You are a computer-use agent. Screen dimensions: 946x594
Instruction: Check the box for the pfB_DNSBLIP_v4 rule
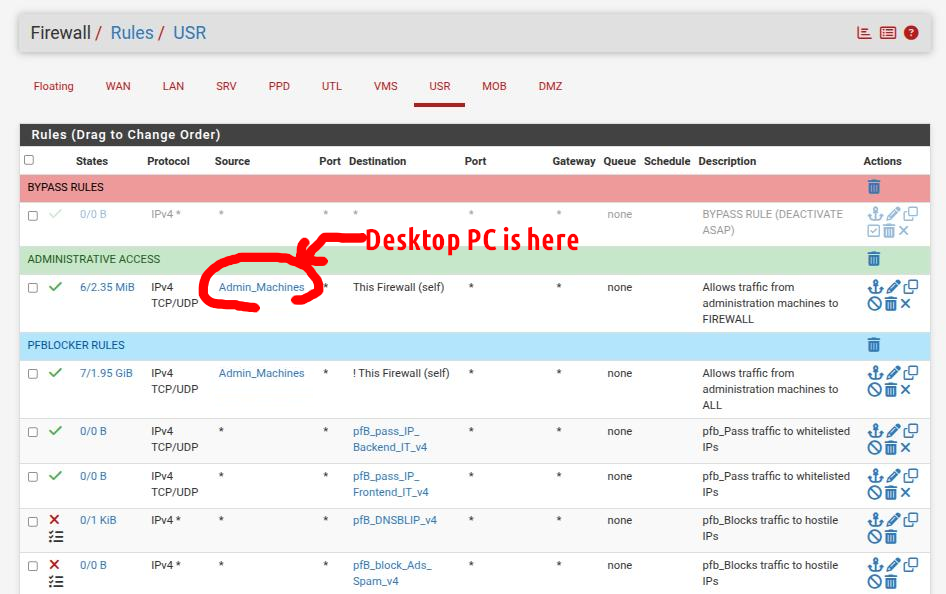pos(33,521)
